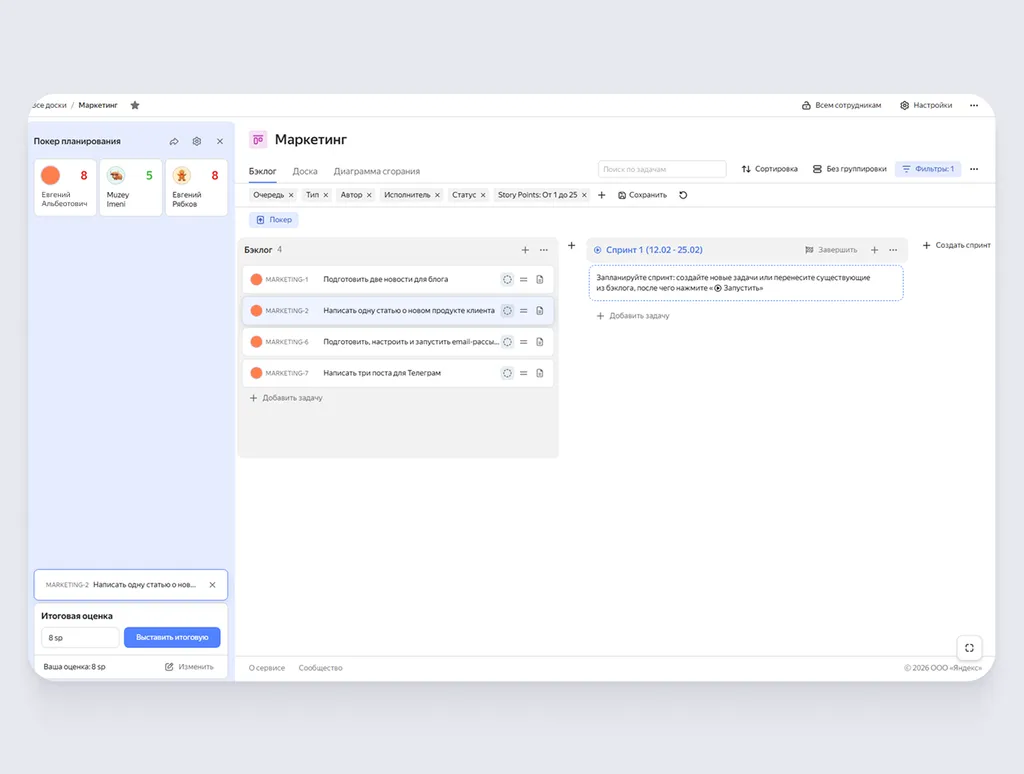Screen dimensions: 1024x774
Task: Remove the Статус filter chip
Action: click(x=483, y=195)
